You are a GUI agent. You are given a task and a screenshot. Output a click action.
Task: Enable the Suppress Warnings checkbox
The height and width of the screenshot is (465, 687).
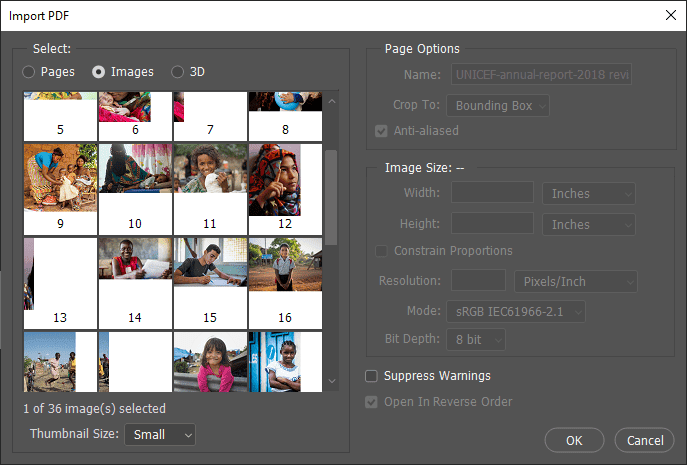pyautogui.click(x=372, y=376)
